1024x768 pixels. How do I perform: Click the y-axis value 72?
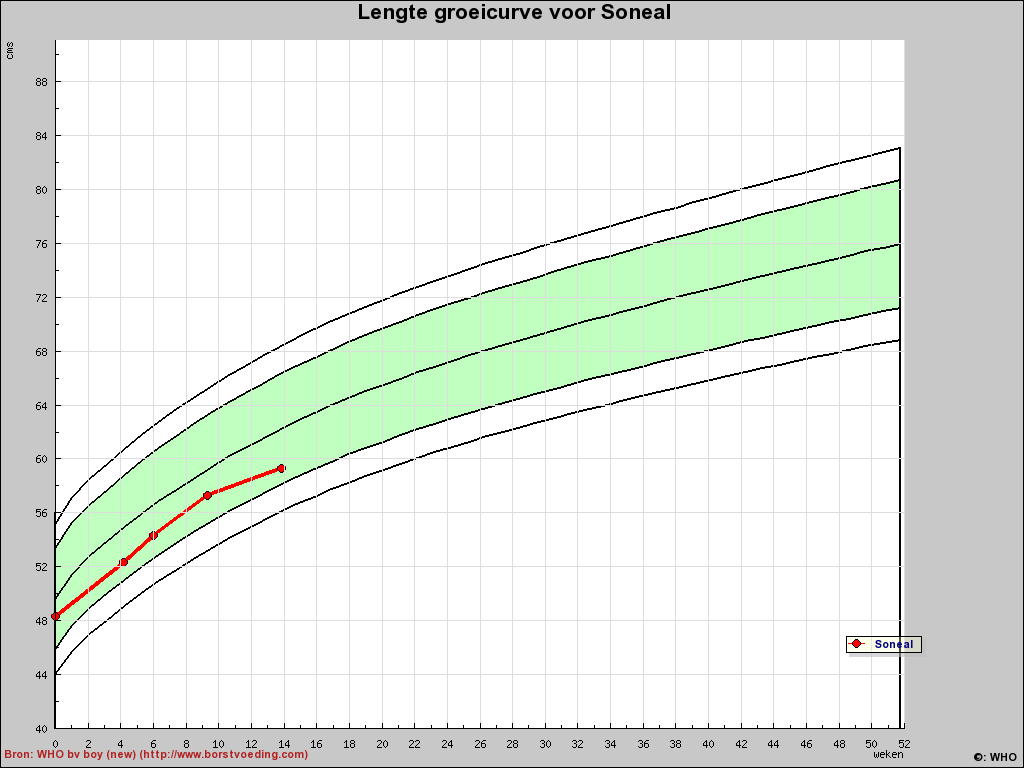click(x=42, y=298)
